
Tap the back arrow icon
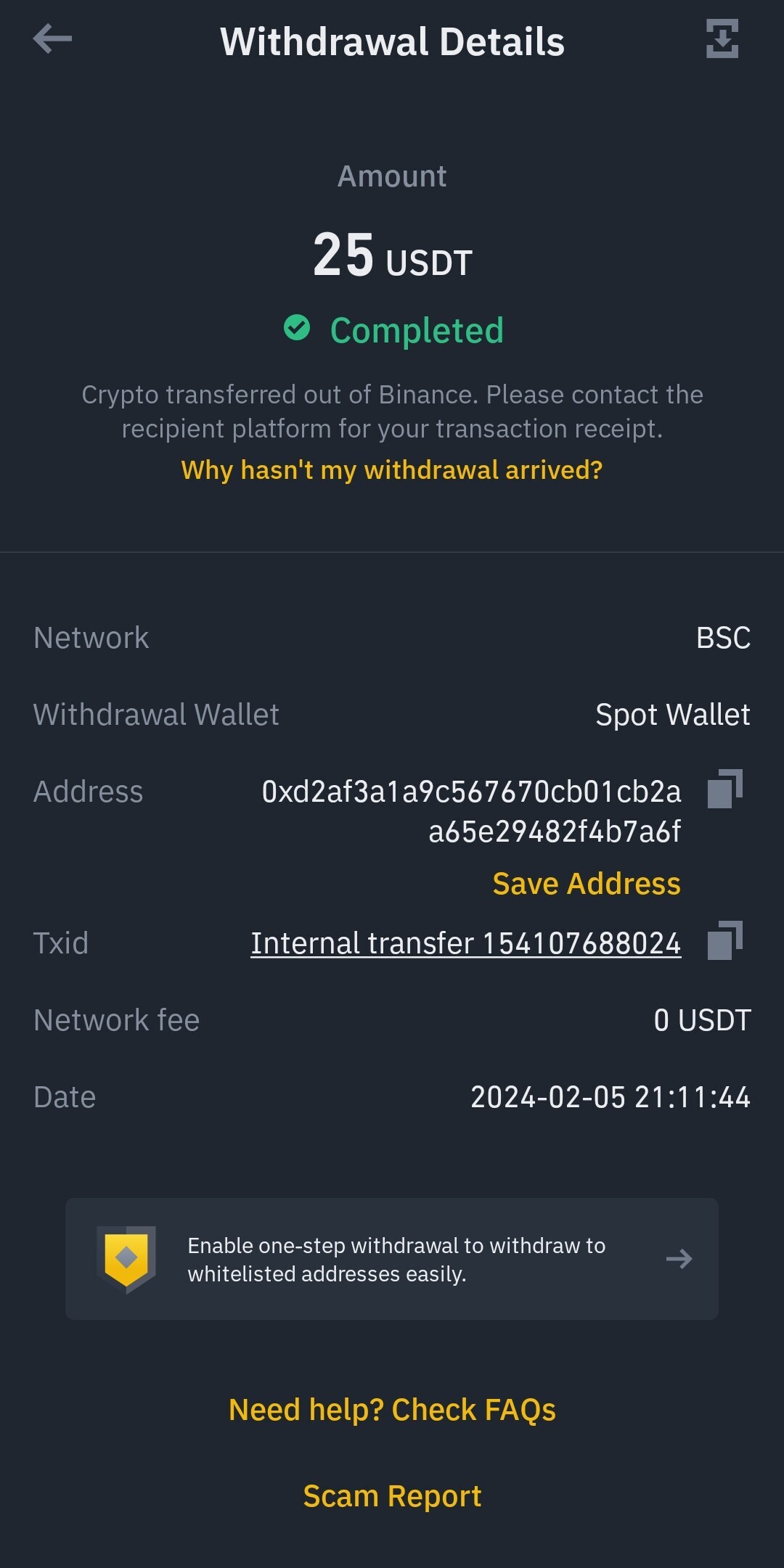[x=52, y=38]
